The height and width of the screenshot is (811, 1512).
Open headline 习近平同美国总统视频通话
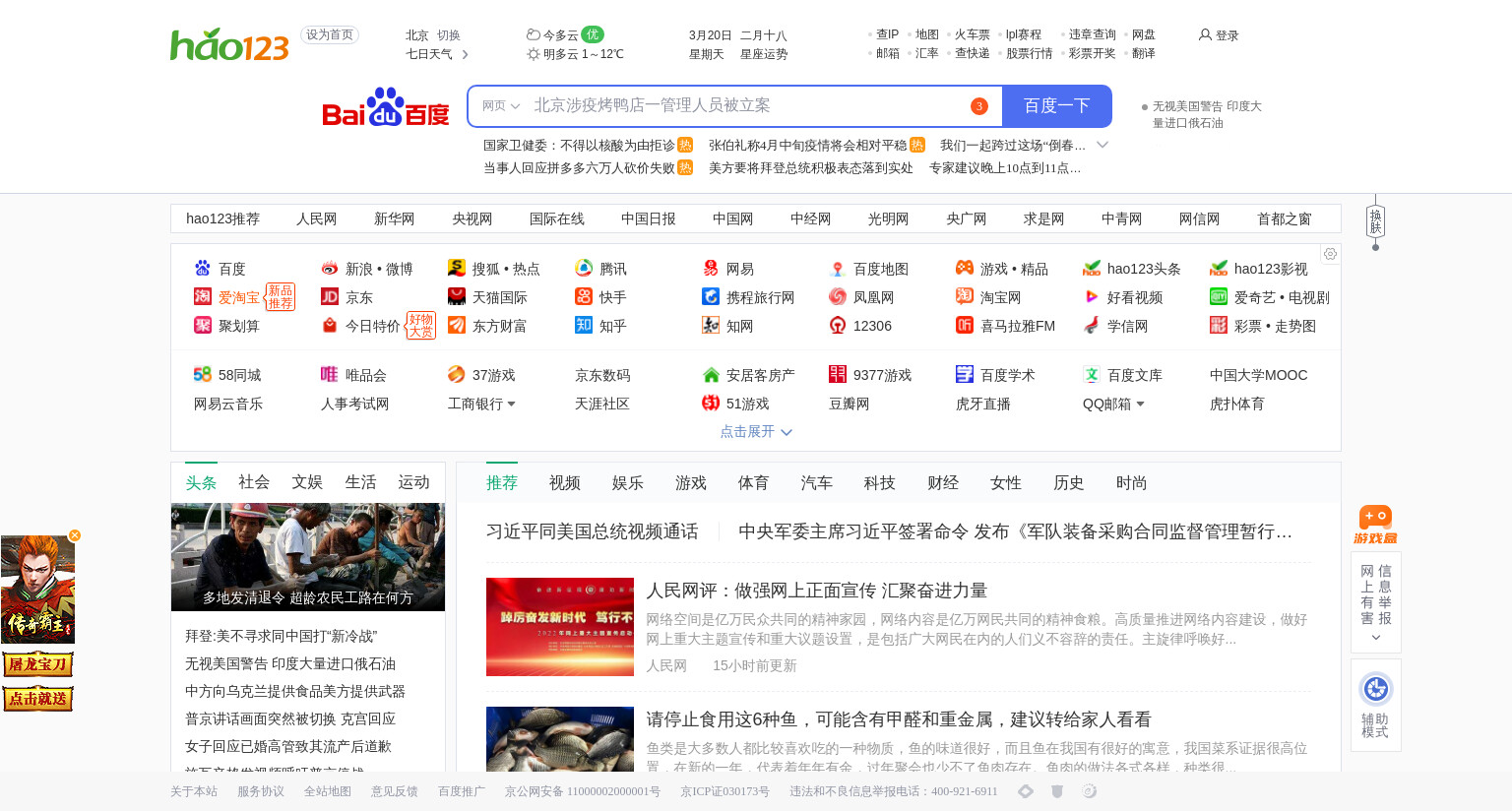coord(593,531)
